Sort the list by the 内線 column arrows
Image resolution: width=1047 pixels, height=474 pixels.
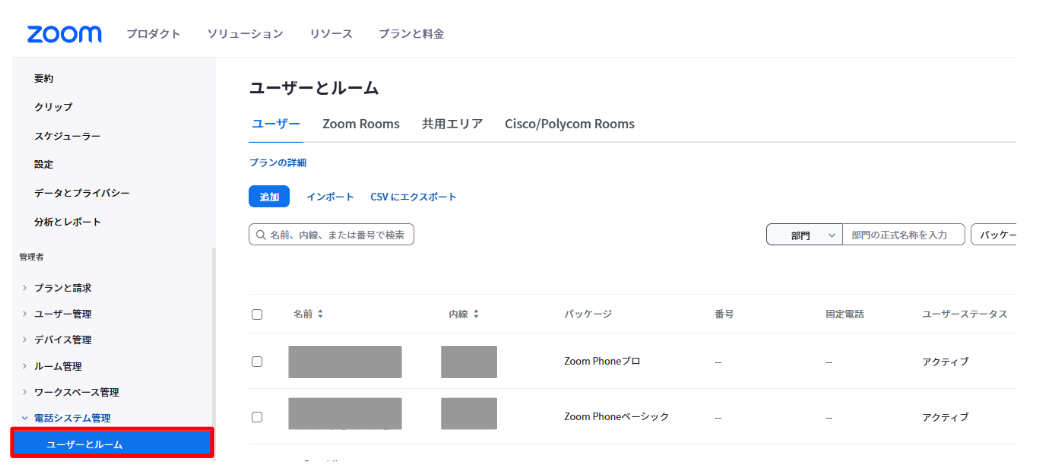(x=476, y=314)
